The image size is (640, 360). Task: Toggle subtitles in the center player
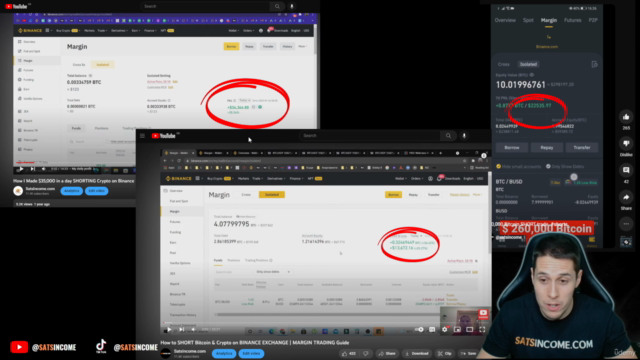(x=432, y=330)
